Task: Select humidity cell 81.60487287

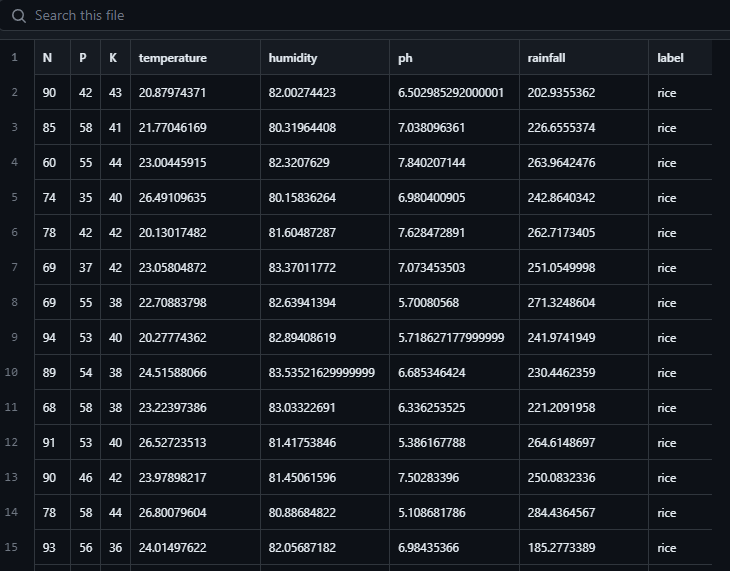Action: 325,232
